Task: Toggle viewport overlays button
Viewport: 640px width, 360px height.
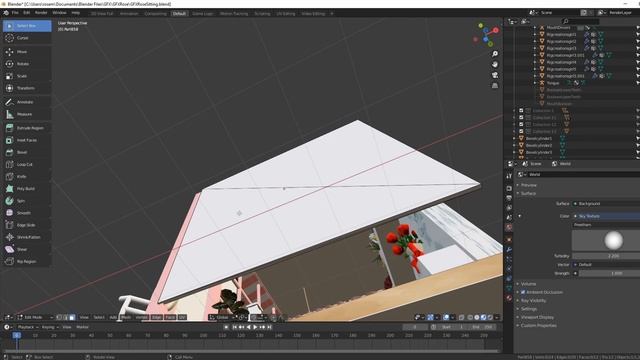Action: pyautogui.click(x=447, y=317)
